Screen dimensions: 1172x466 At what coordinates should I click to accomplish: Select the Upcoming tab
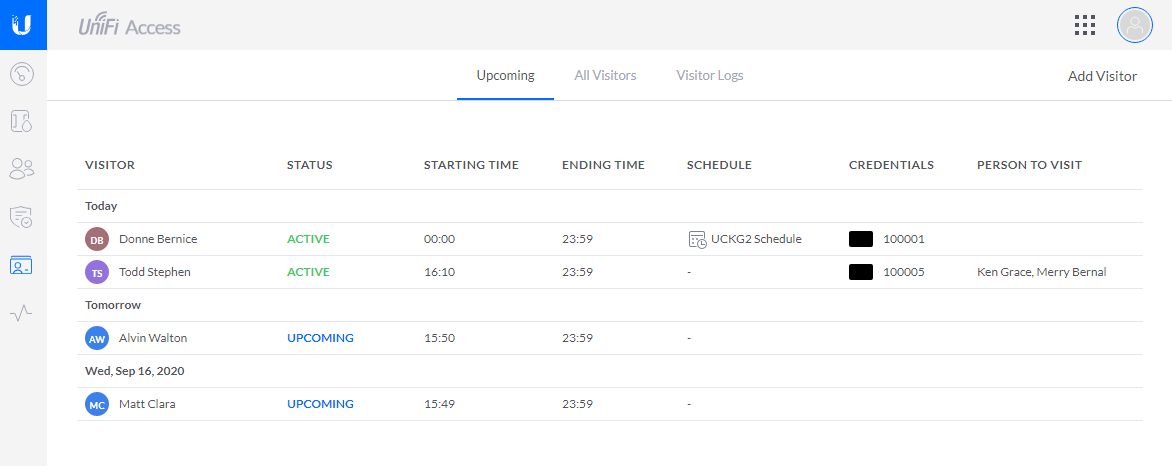505,76
